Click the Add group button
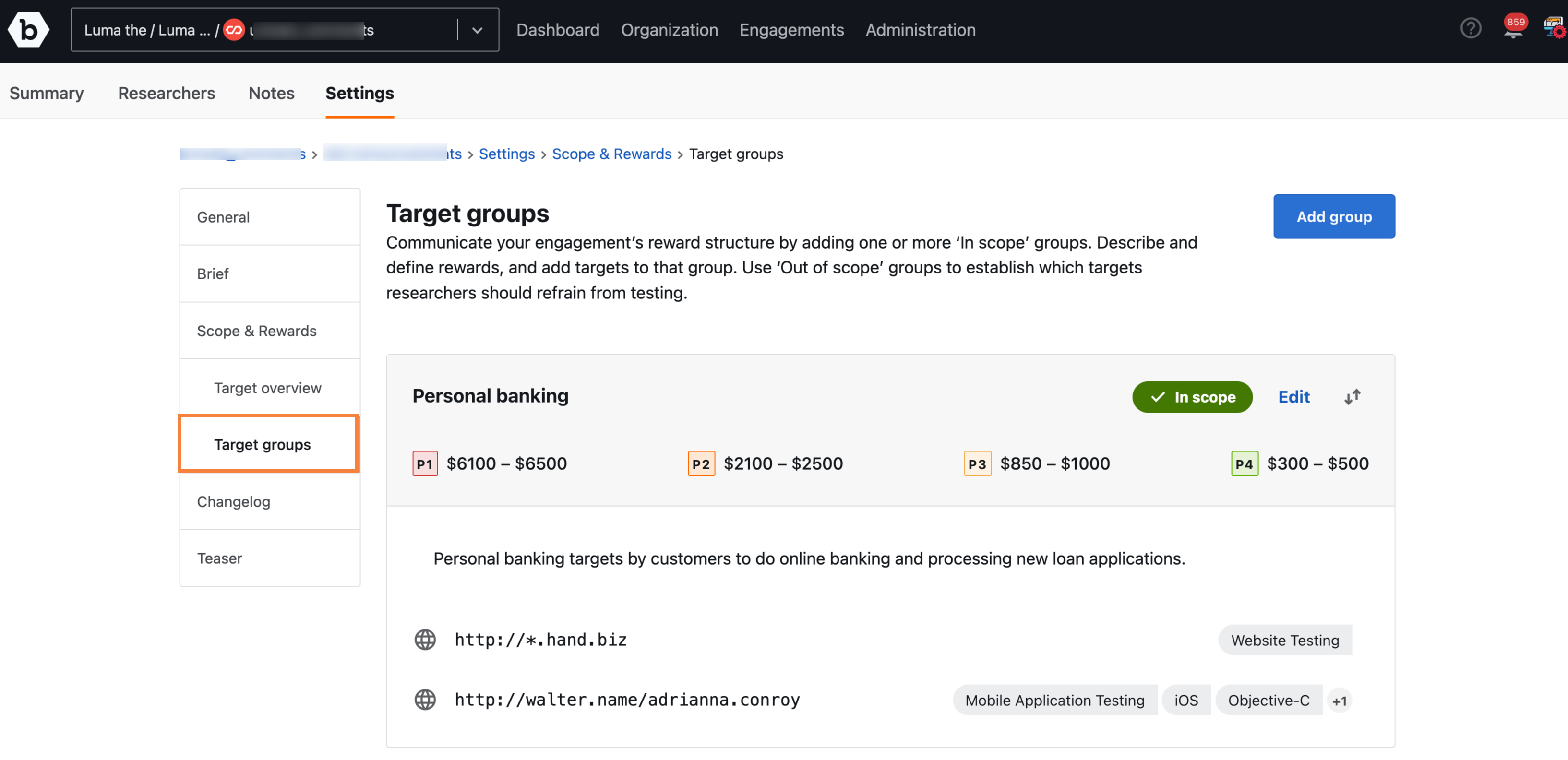Viewport: 1568px width, 760px height. pos(1334,216)
